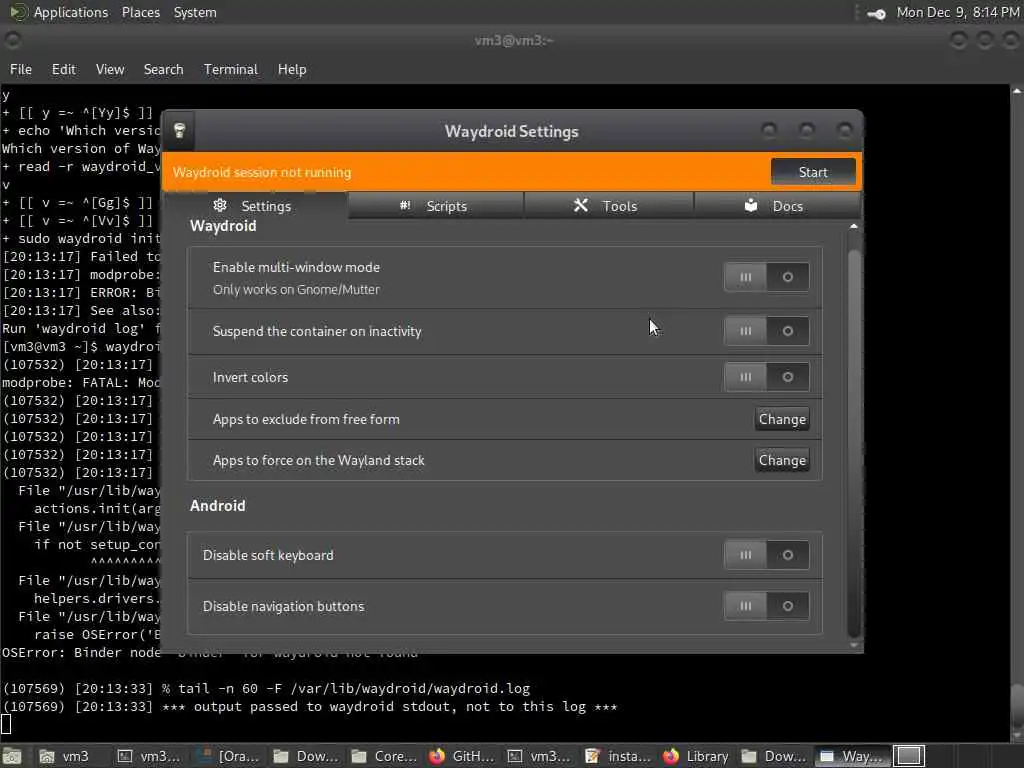1024x768 pixels.
Task: Switch to the Way... taskbar item
Action: coord(853,756)
